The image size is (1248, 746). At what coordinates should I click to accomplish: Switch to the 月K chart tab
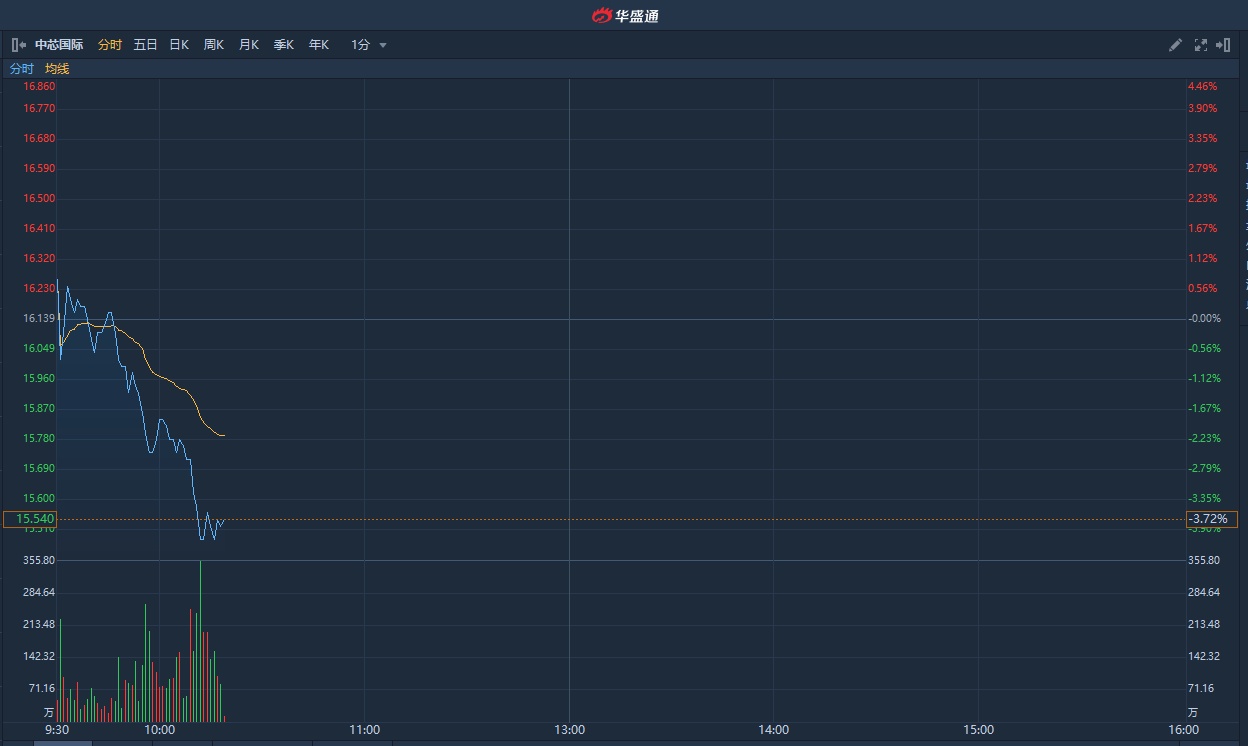click(249, 45)
